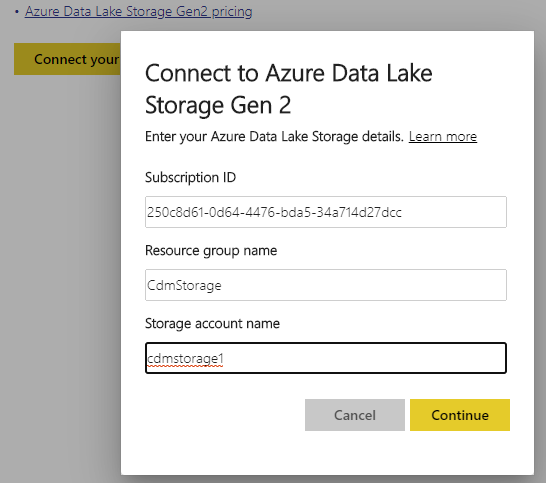Open Azure Data Lake Storage Gen2 pricing link

point(138,11)
